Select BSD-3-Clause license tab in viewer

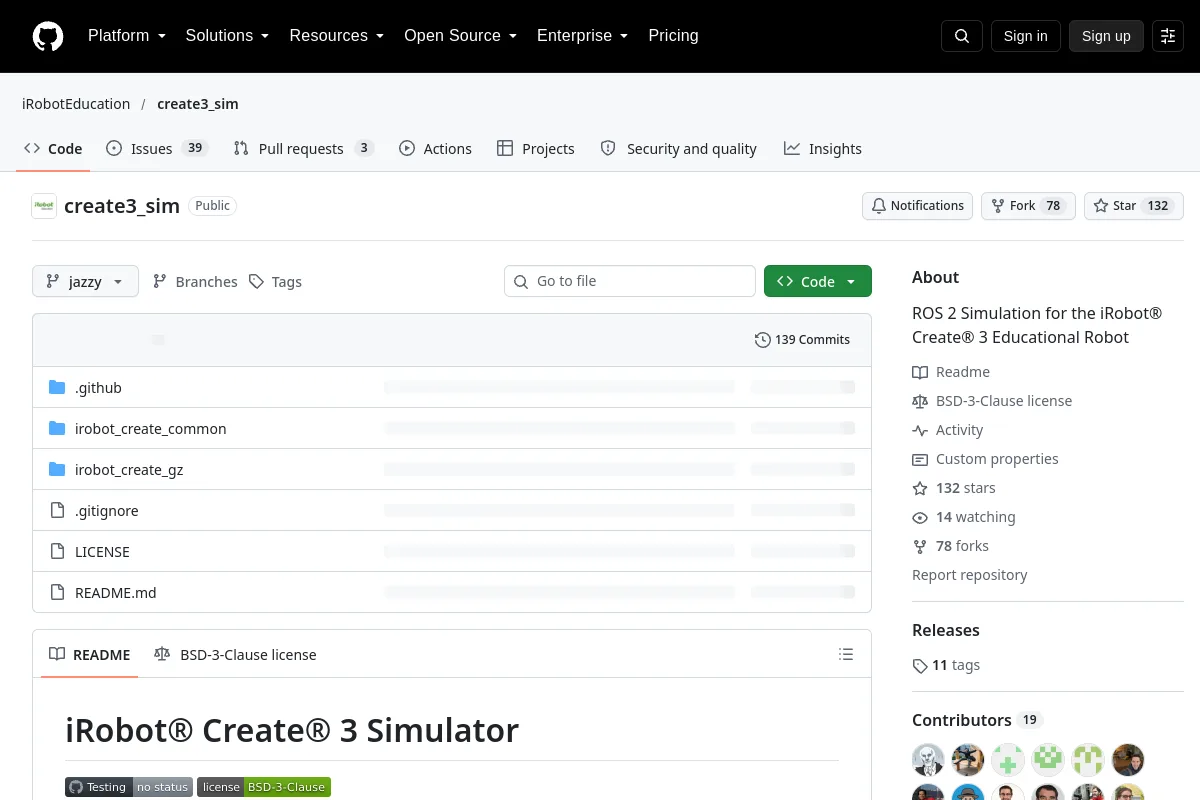[235, 655]
